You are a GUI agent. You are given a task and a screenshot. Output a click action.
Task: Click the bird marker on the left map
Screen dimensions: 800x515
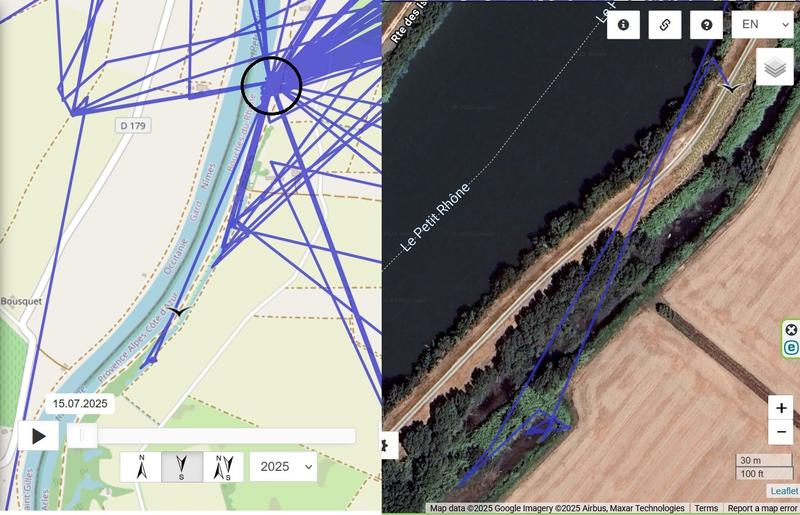pos(179,311)
